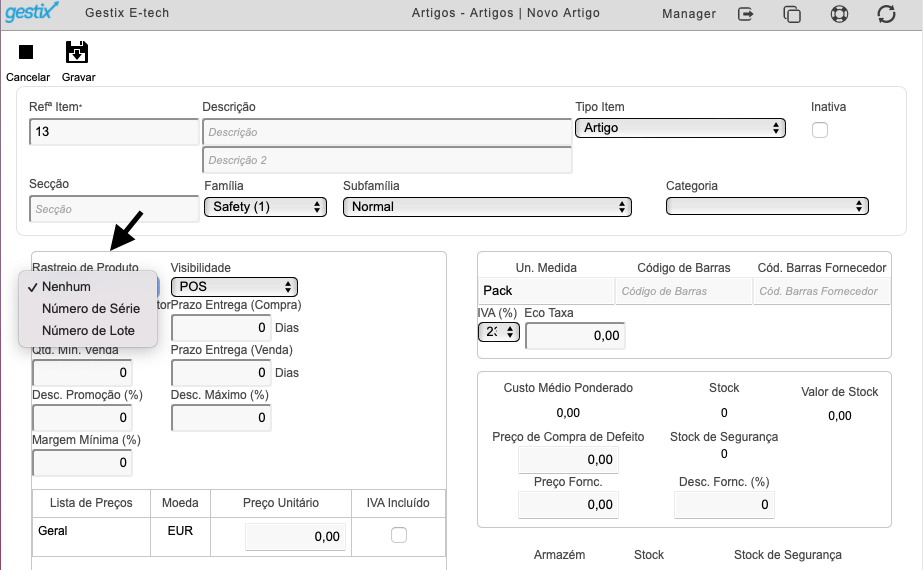Click the logout exit icon in header
The image size is (923, 570).
[745, 14]
